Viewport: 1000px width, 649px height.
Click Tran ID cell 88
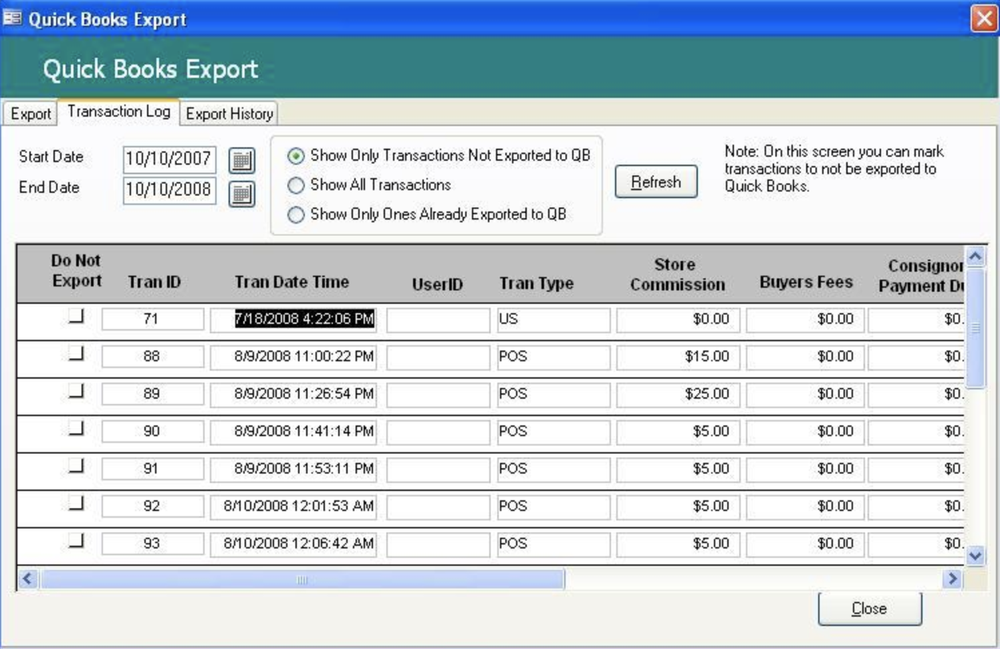(x=152, y=357)
